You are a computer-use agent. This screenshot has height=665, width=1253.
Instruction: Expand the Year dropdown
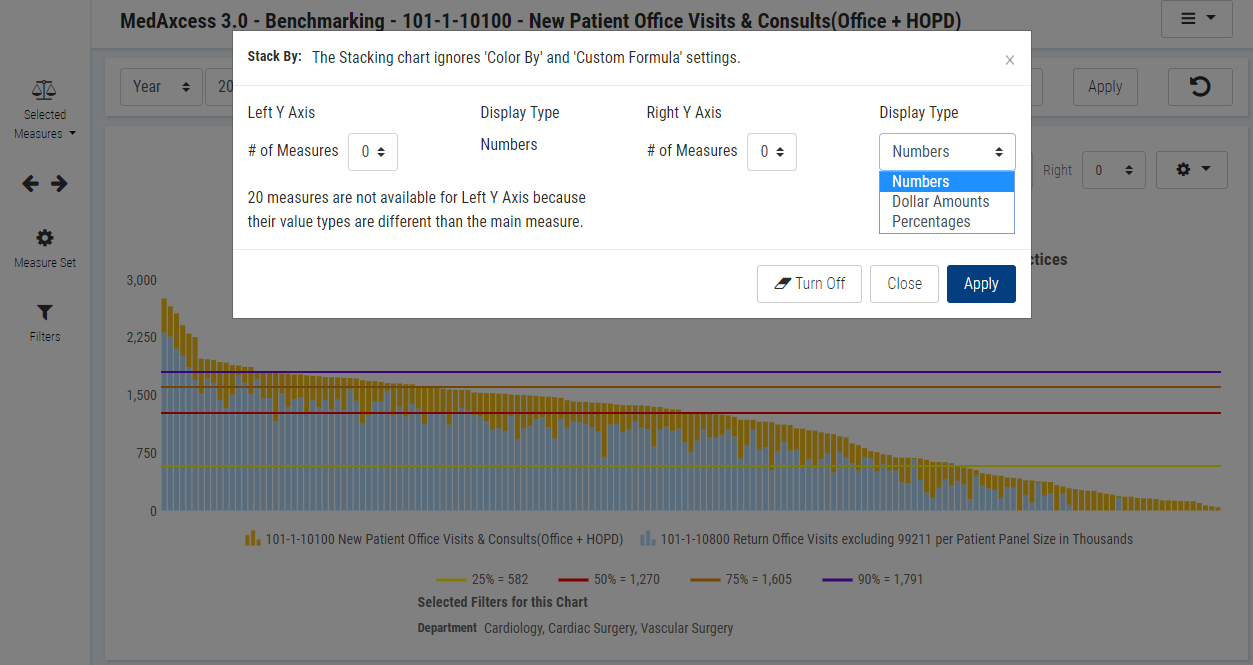[161, 87]
